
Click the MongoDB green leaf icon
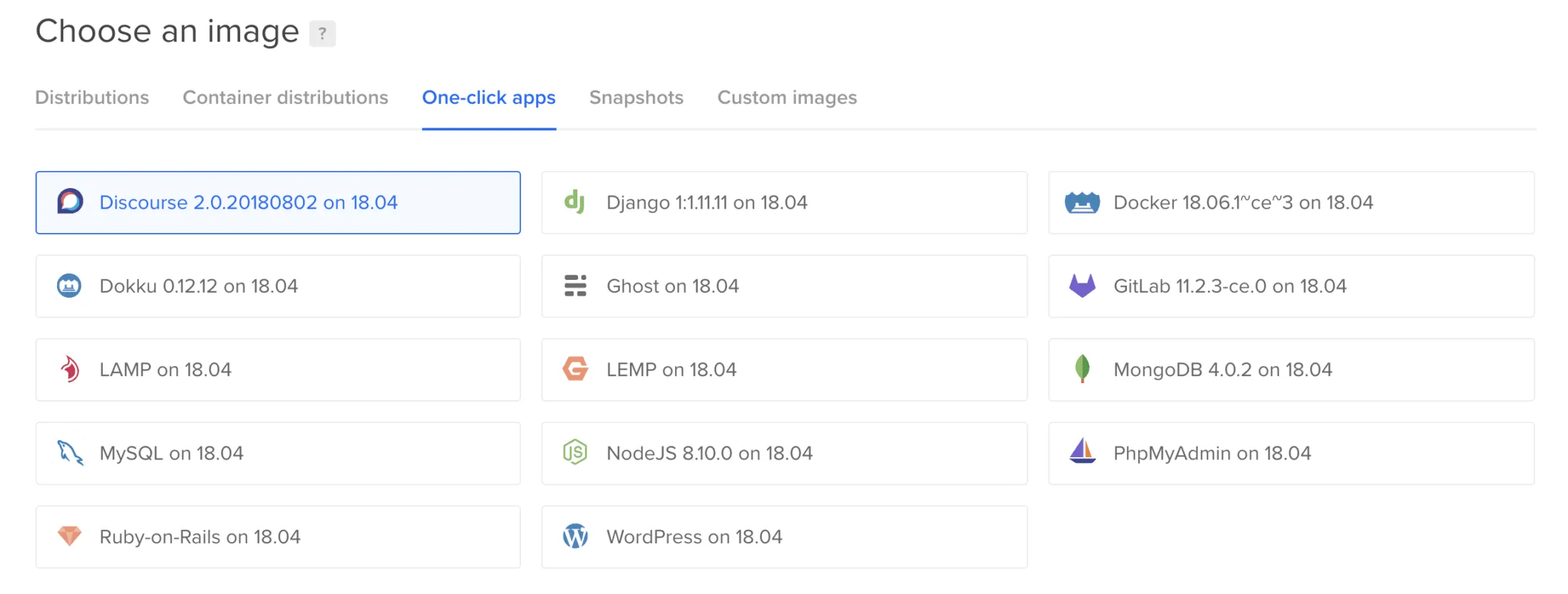(x=1082, y=369)
